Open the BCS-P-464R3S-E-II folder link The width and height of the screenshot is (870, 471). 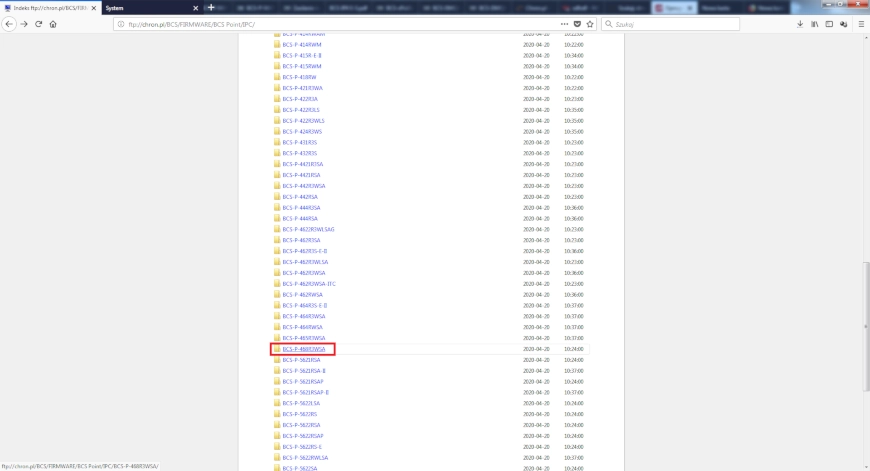(x=305, y=306)
